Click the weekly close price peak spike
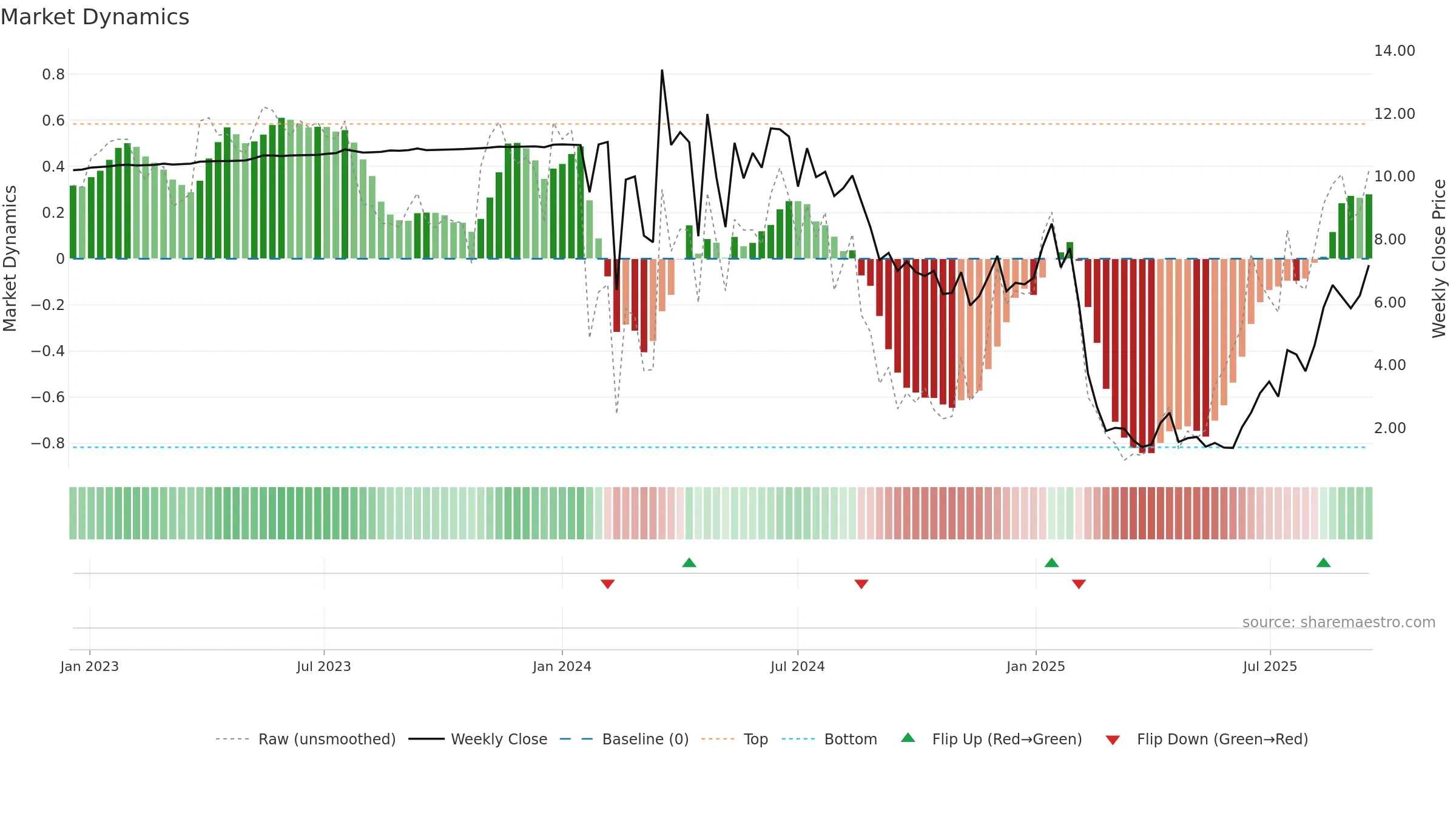This screenshot has width=1456, height=819. (x=662, y=71)
